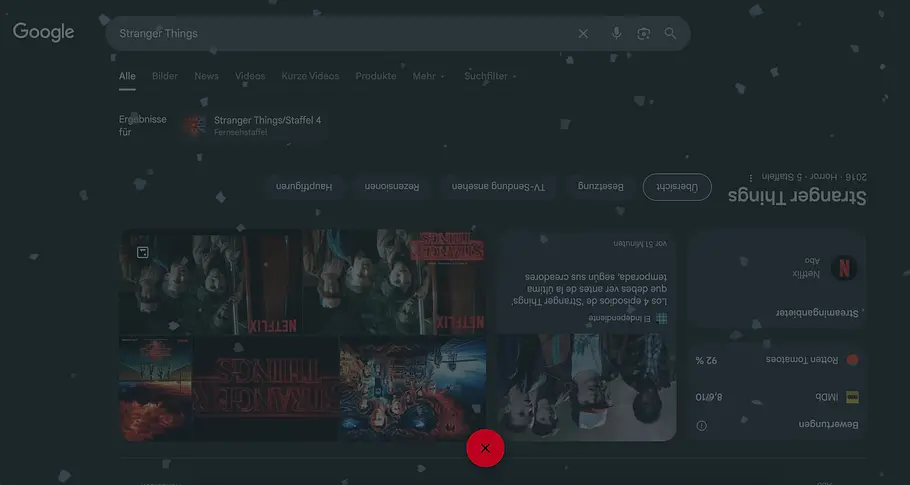910x485 pixels.
Task: Click the IMDb yellow icon
Action: click(x=853, y=397)
